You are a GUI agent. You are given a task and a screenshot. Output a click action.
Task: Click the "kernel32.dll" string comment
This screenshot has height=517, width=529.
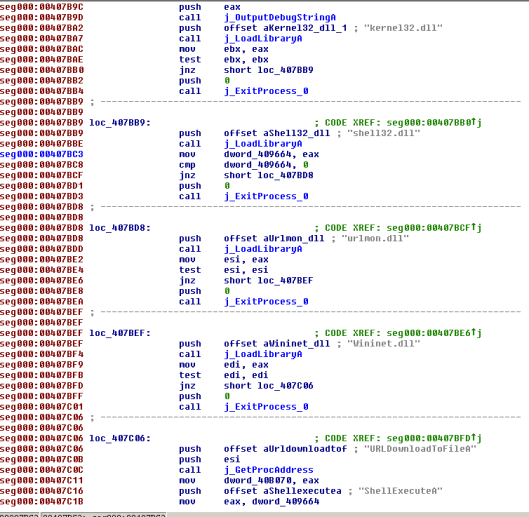[x=403, y=28]
